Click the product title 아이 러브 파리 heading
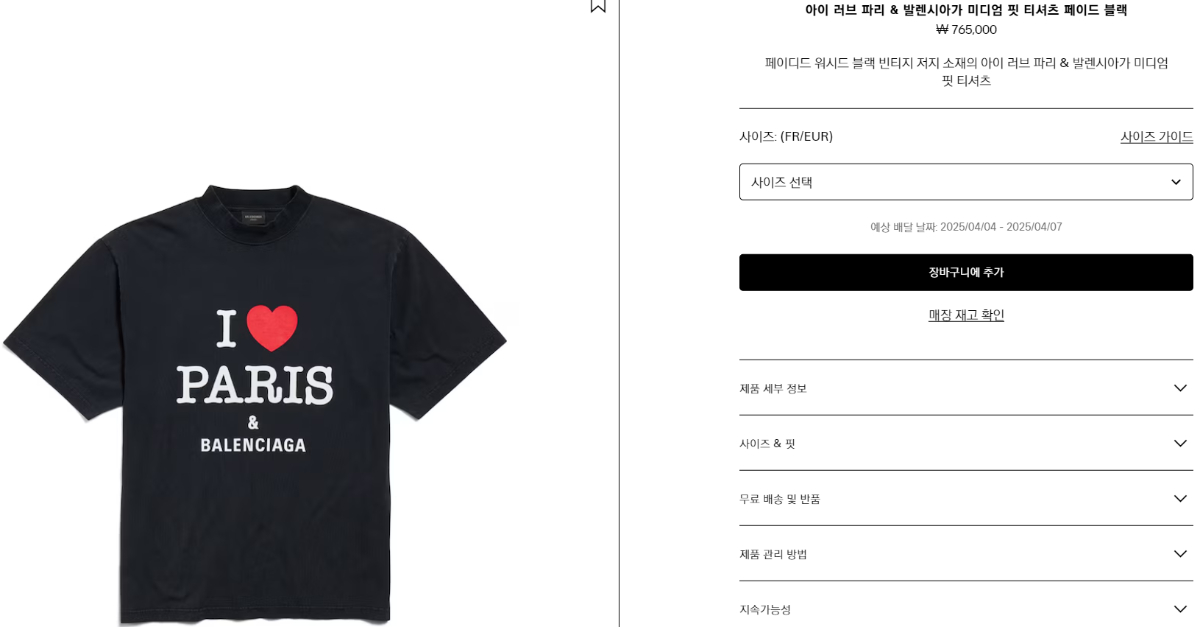This screenshot has width=1200, height=627. [x=966, y=10]
